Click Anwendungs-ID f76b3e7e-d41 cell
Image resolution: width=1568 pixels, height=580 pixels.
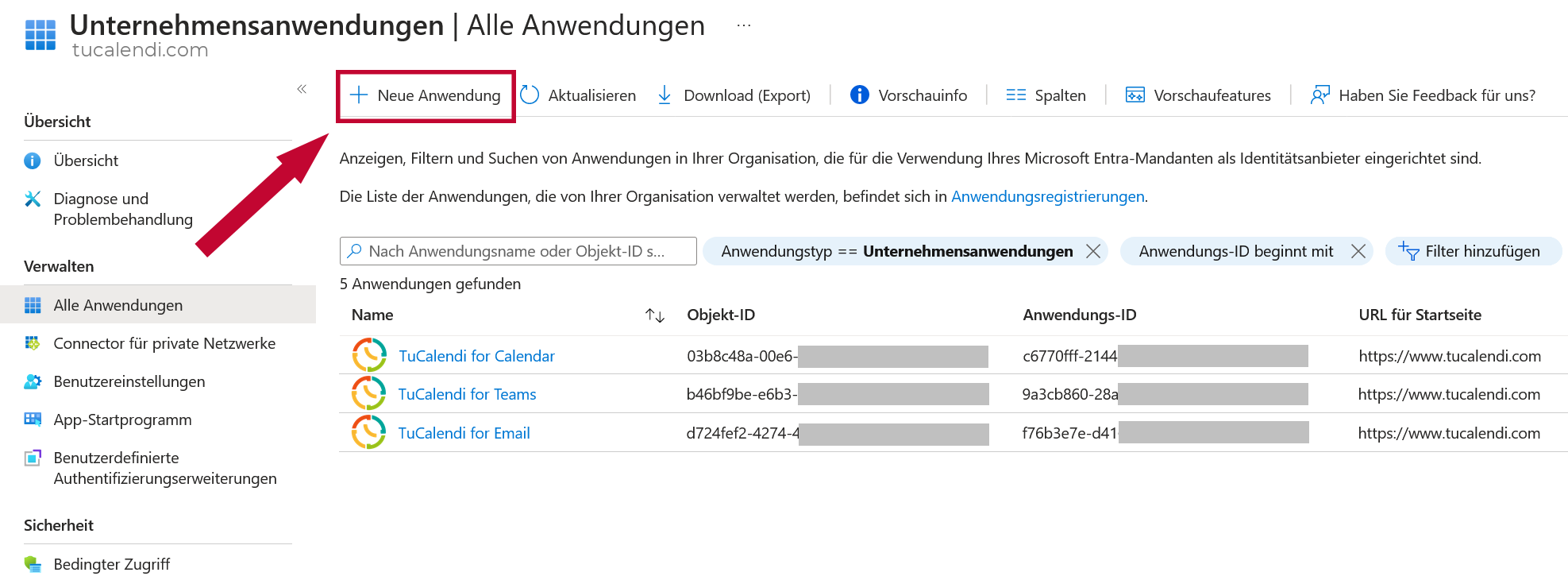(1165, 433)
